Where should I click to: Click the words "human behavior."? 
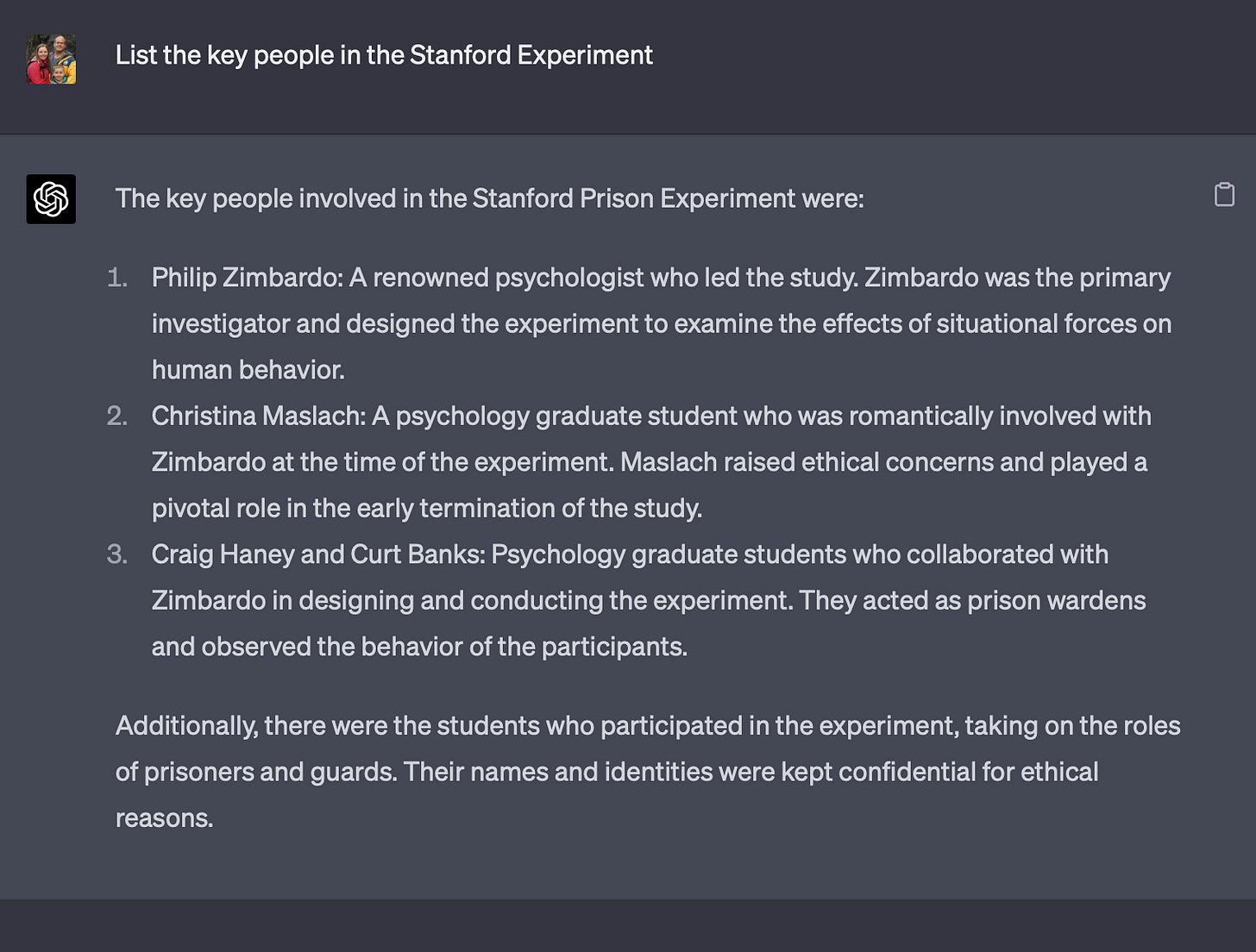[x=248, y=370]
